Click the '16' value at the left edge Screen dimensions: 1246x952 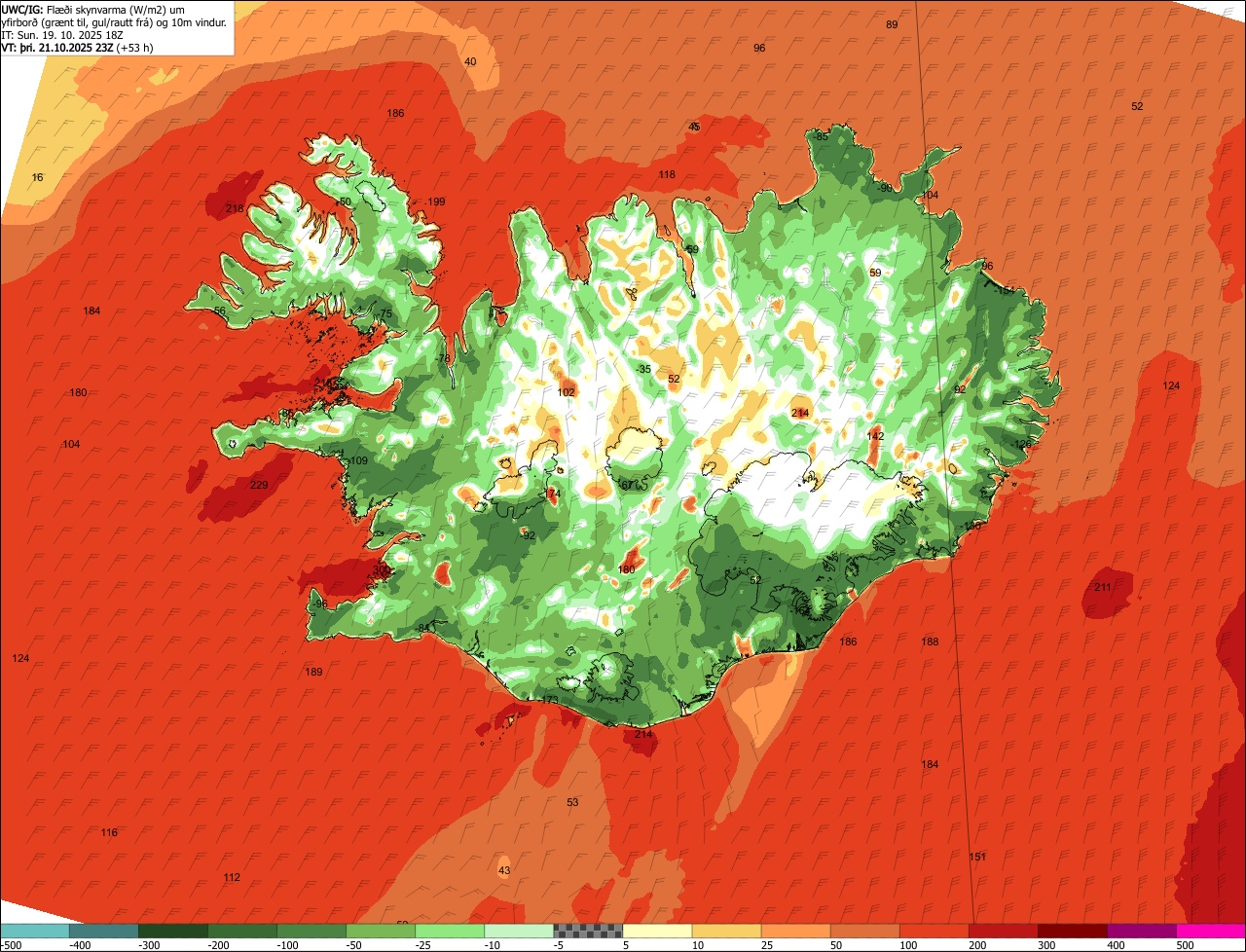pos(38,177)
